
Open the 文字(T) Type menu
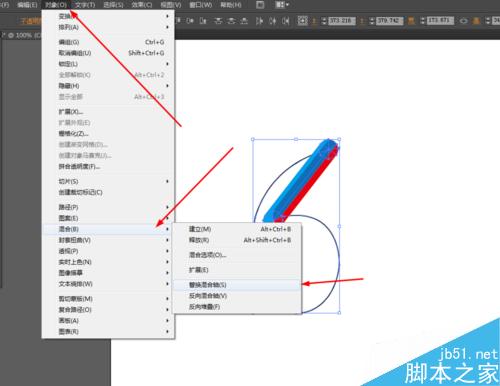[x=85, y=5]
